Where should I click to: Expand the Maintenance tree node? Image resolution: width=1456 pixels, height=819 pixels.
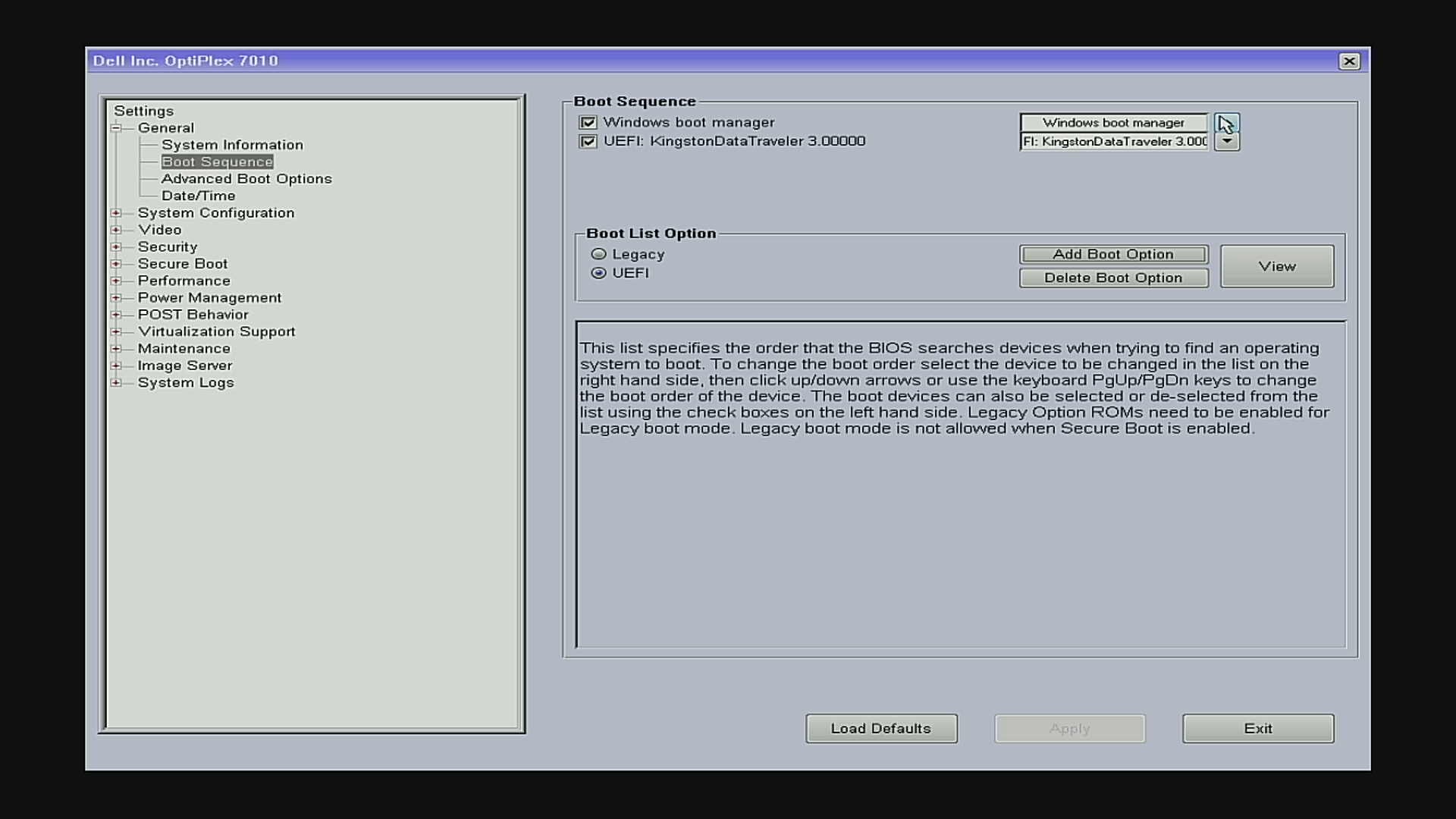116,349
